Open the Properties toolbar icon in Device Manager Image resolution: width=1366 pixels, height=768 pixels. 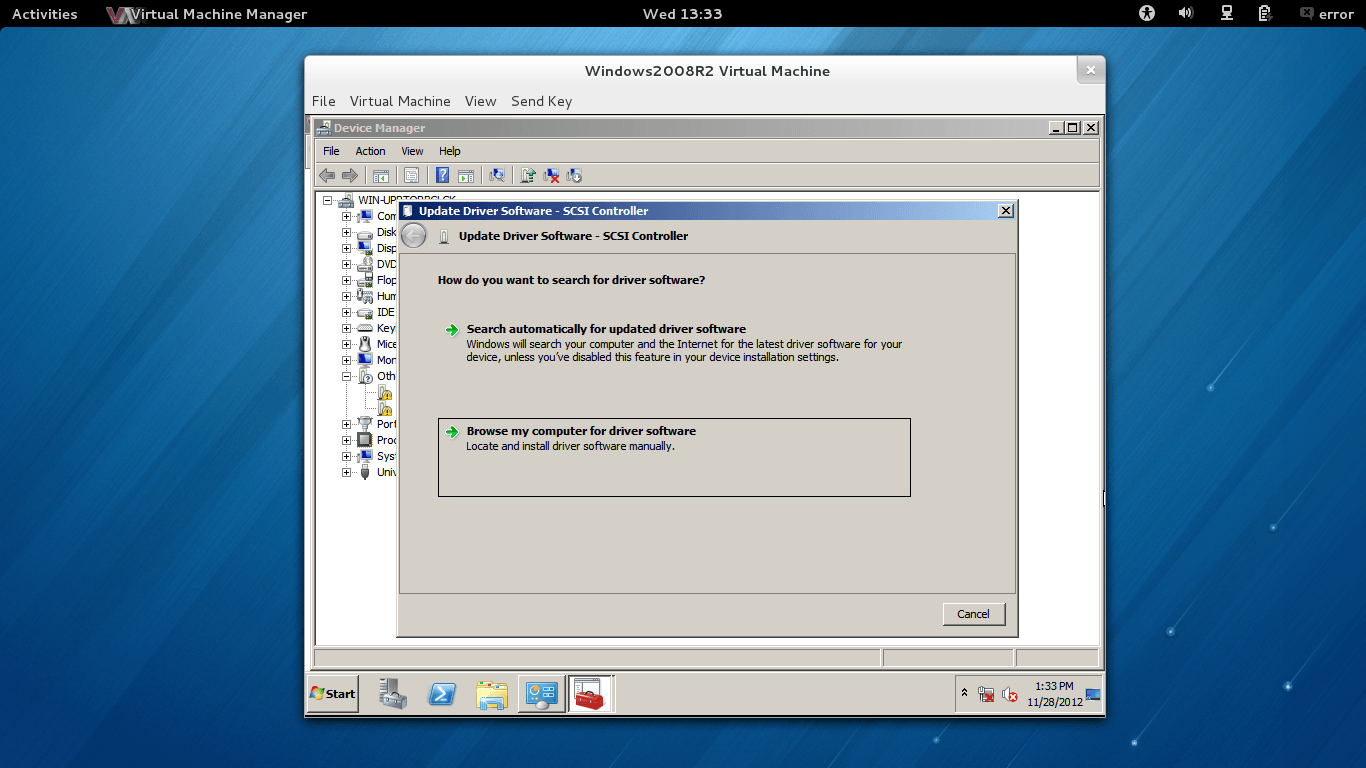click(411, 176)
